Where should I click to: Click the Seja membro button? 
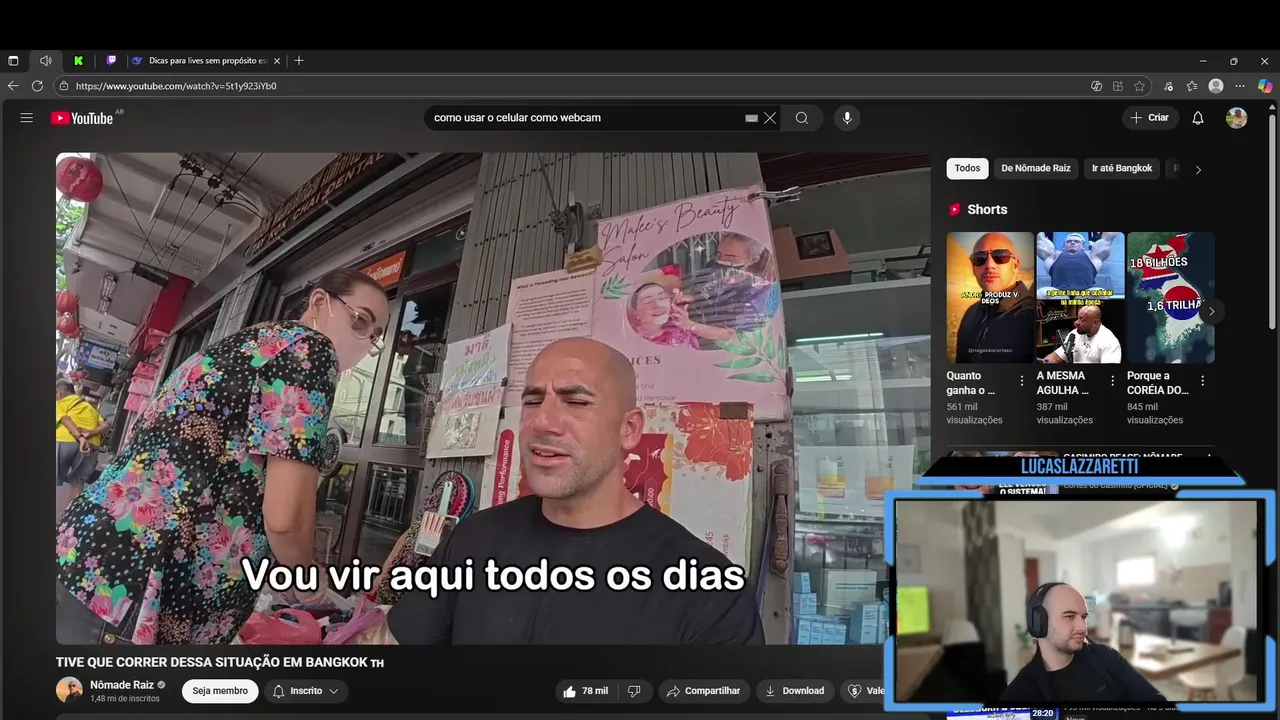[220, 691]
